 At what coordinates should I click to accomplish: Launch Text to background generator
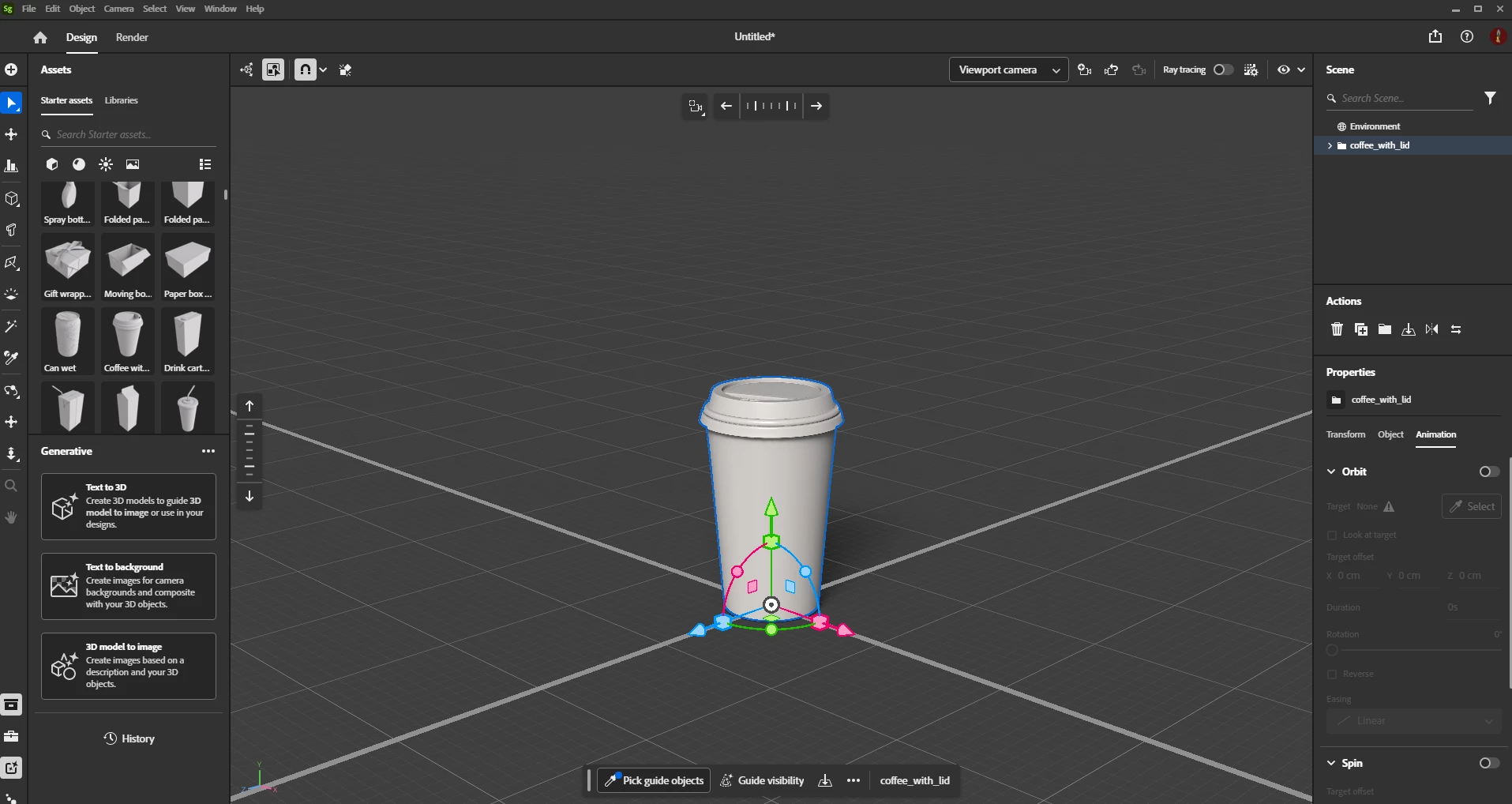pyautogui.click(x=129, y=586)
